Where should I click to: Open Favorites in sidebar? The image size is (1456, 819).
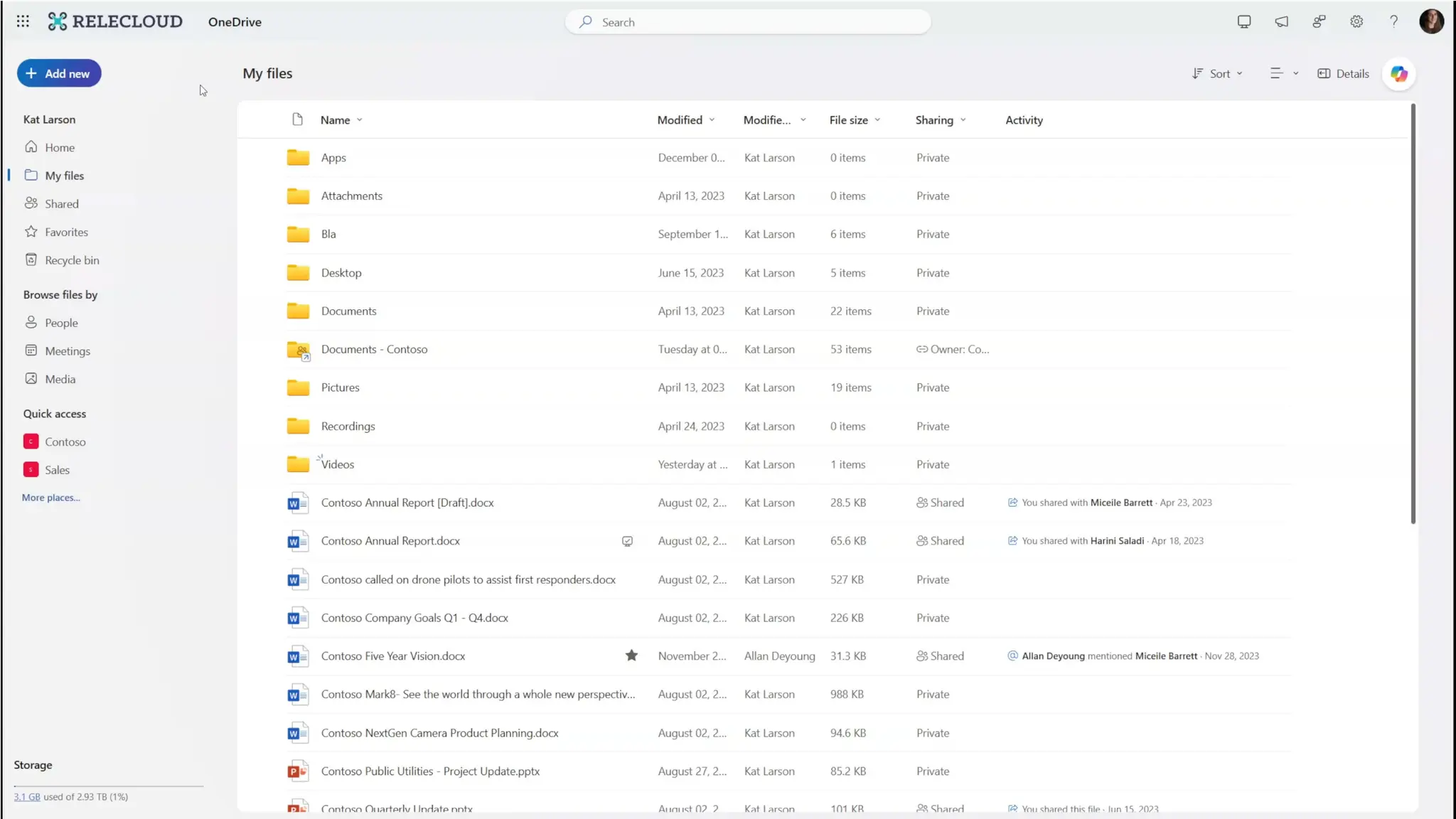pyautogui.click(x=66, y=232)
